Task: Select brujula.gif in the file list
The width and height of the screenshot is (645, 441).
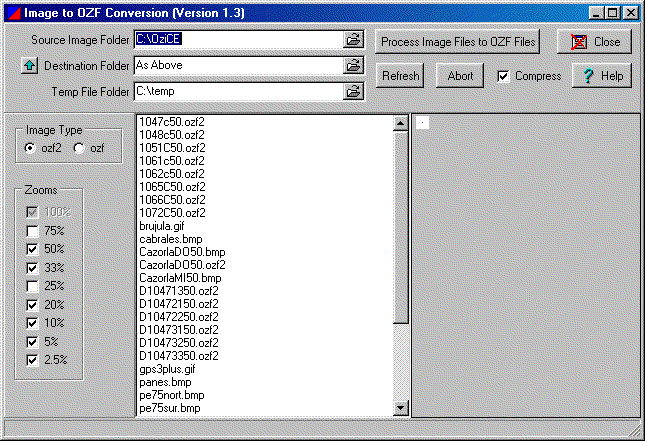Action: [162, 226]
